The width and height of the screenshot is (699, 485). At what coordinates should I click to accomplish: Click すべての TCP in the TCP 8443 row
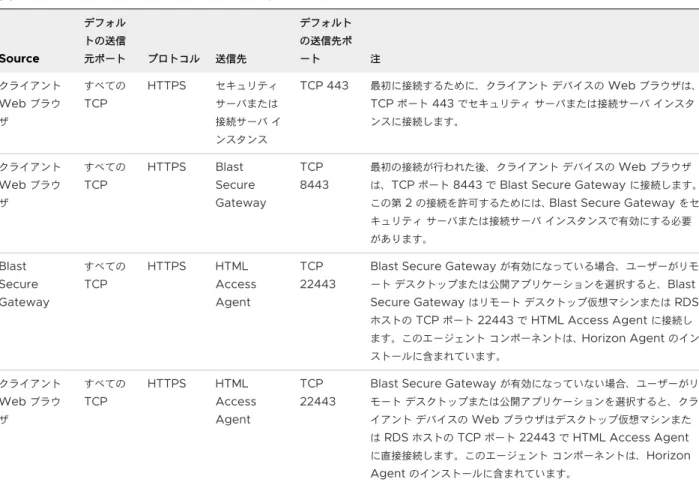(105, 176)
